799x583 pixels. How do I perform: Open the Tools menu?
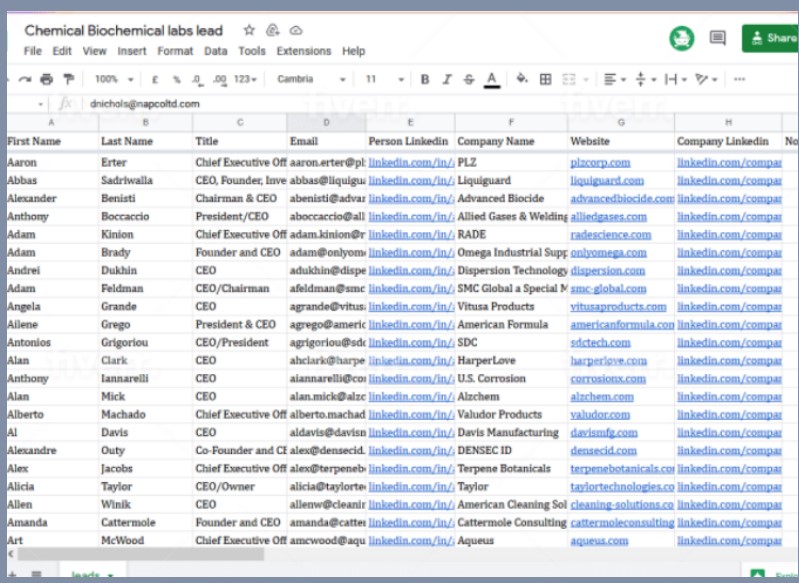point(252,51)
